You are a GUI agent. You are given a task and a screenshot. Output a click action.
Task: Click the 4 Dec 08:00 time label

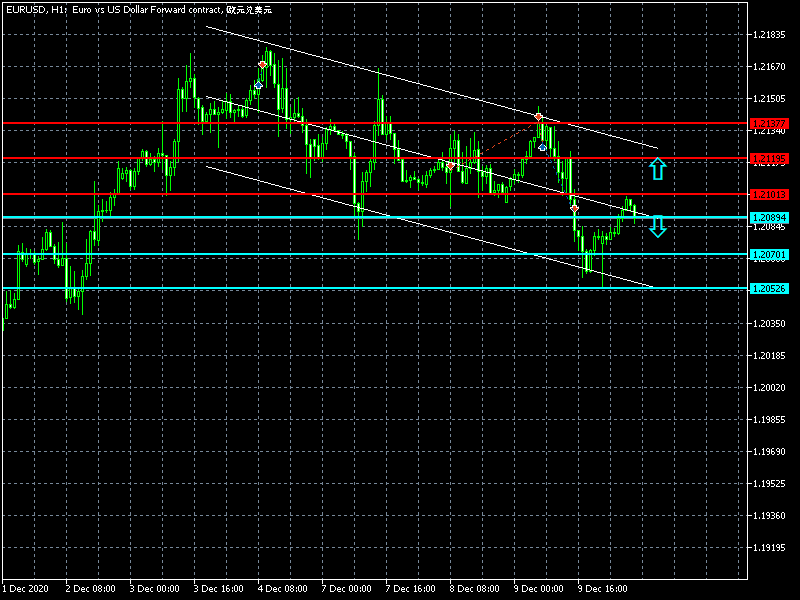click(x=283, y=589)
